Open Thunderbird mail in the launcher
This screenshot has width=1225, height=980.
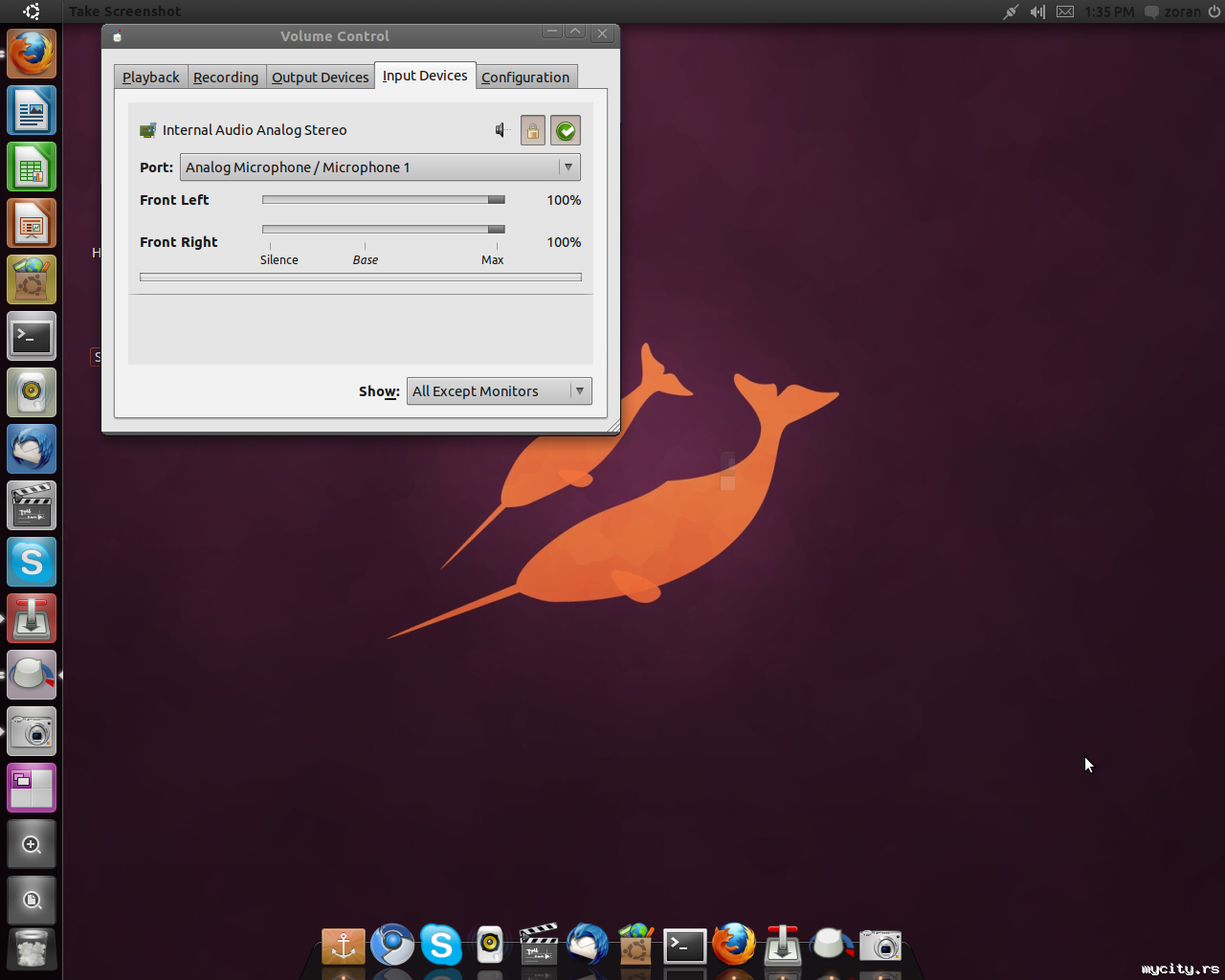[32, 450]
